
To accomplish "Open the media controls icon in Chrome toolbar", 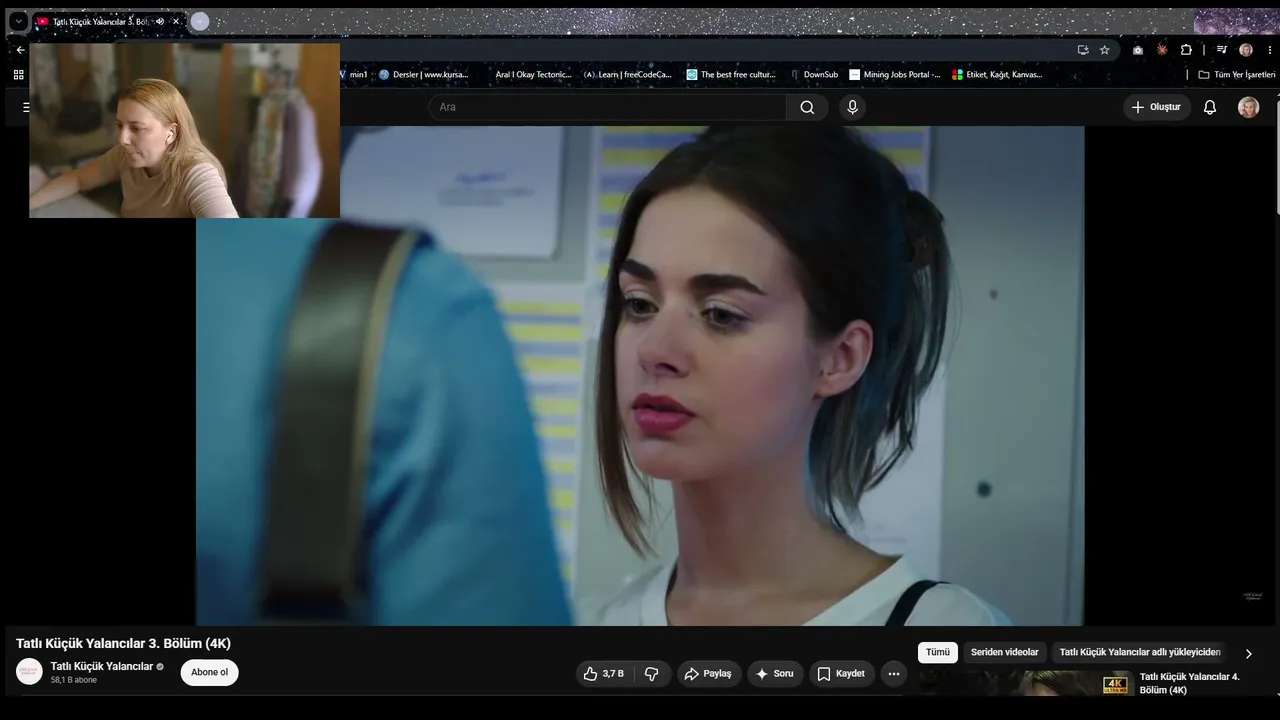I will click(x=1222, y=50).
